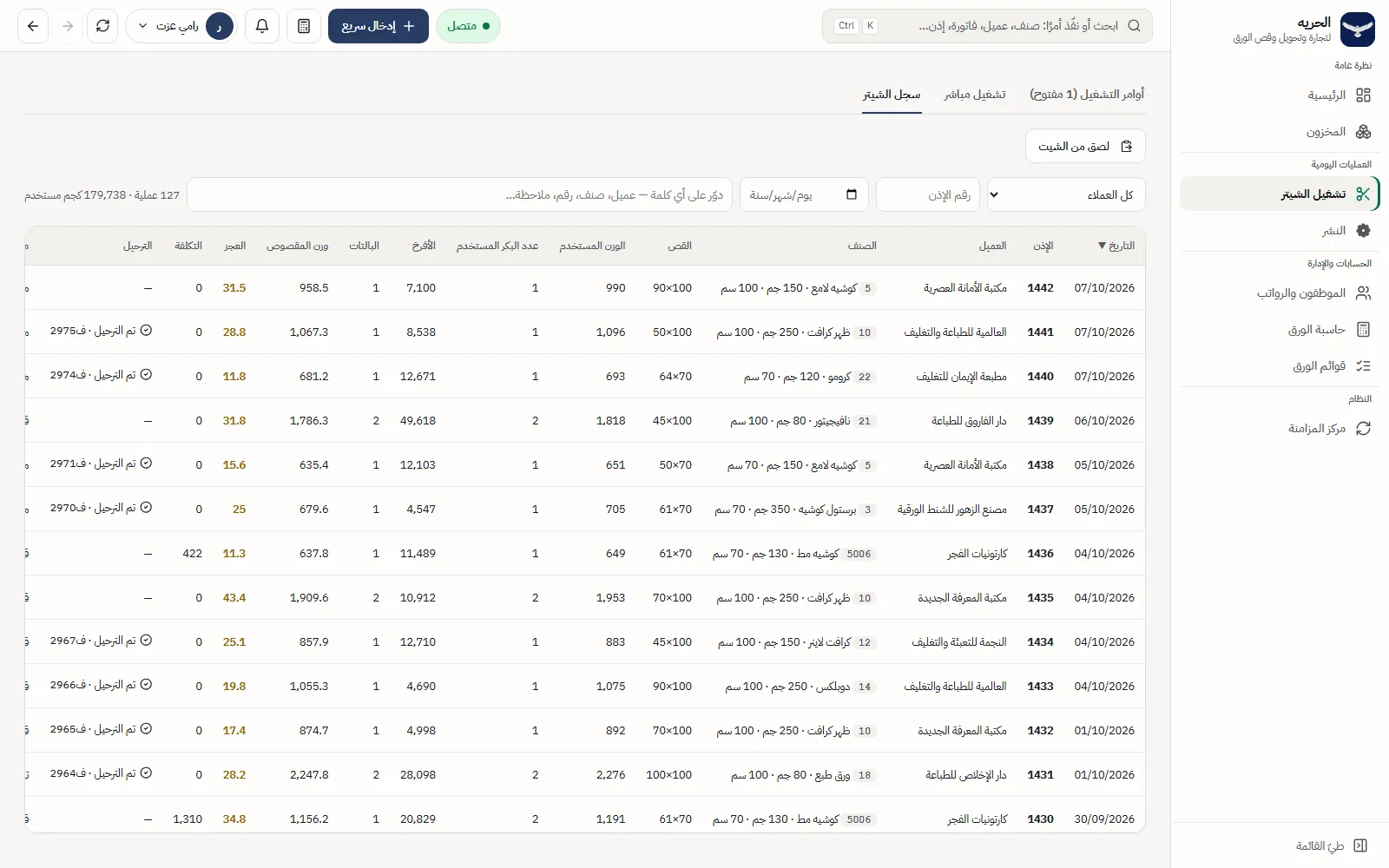The height and width of the screenshot is (868, 1389).
Task: Go forward with the right arrow button
Action: coord(68,26)
